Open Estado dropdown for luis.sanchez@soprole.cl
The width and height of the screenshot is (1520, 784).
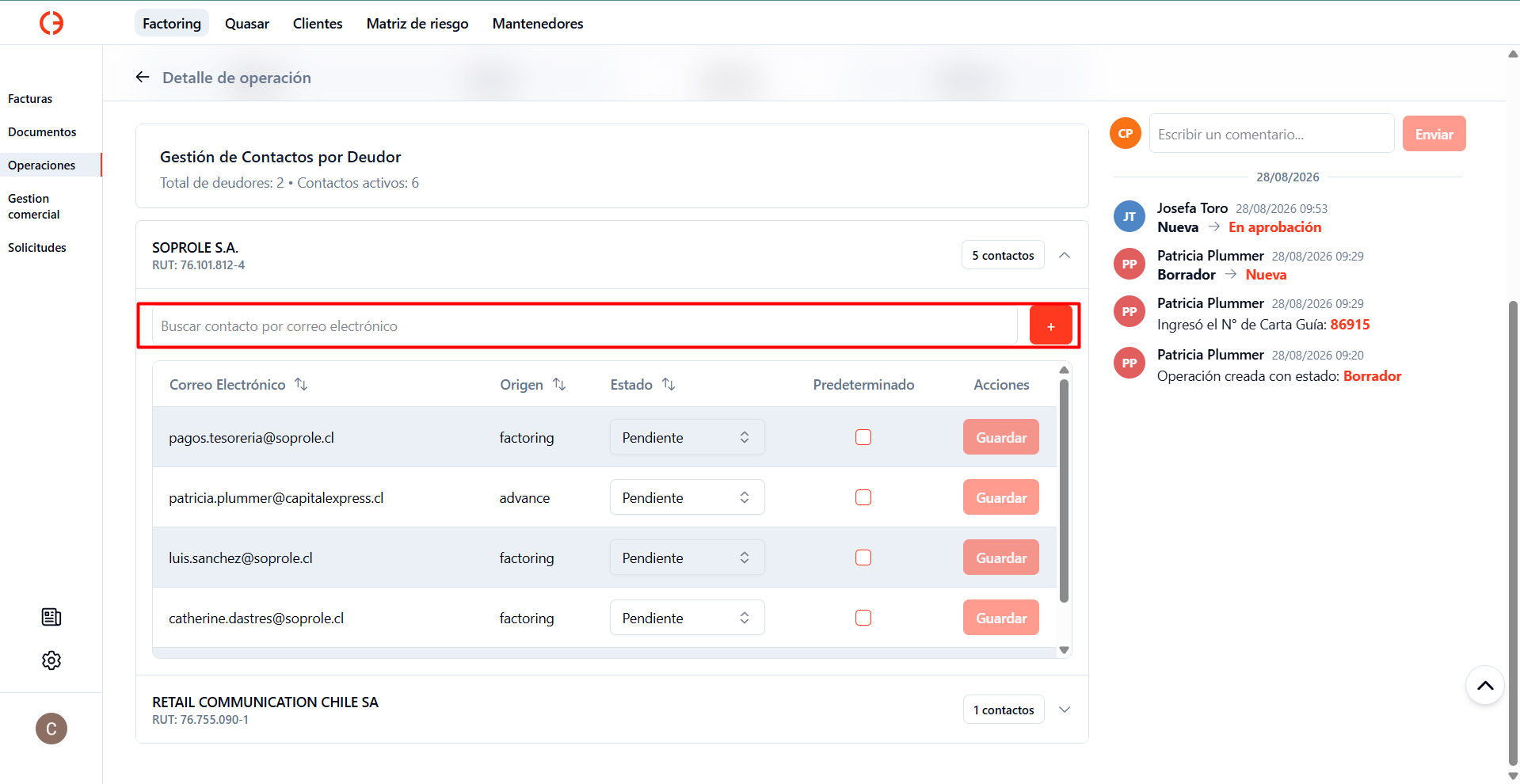687,558
